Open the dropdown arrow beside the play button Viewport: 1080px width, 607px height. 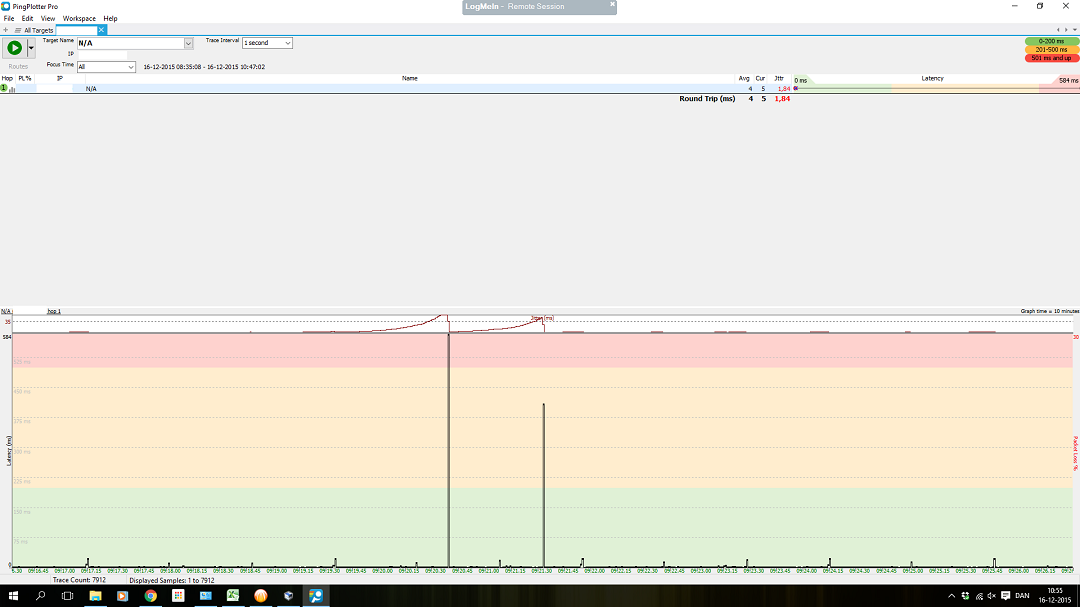31,48
